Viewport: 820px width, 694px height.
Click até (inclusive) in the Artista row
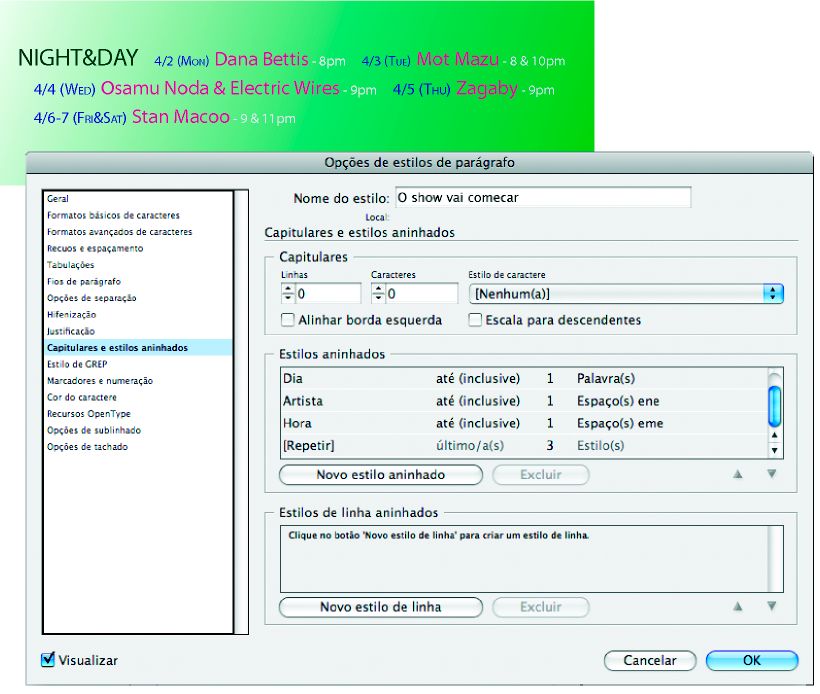point(478,401)
